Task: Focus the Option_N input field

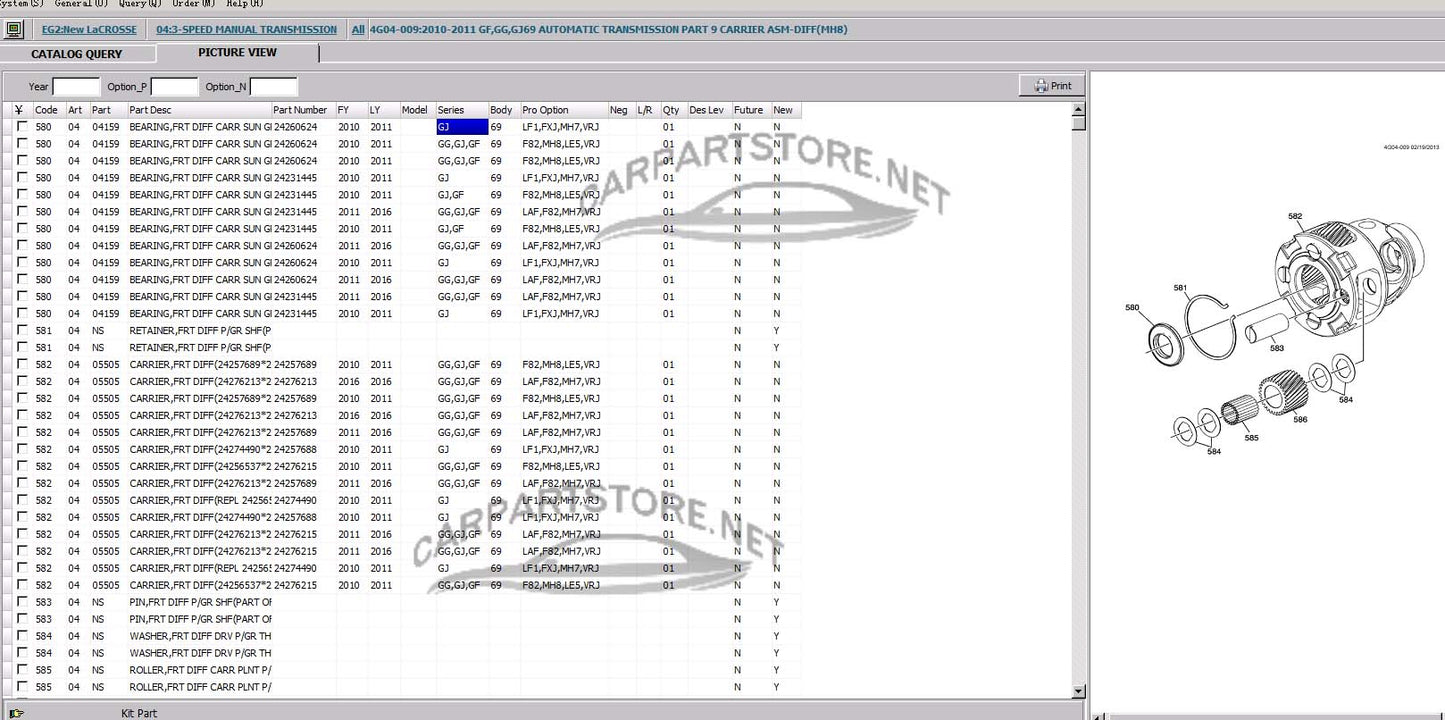Action: coord(273,87)
